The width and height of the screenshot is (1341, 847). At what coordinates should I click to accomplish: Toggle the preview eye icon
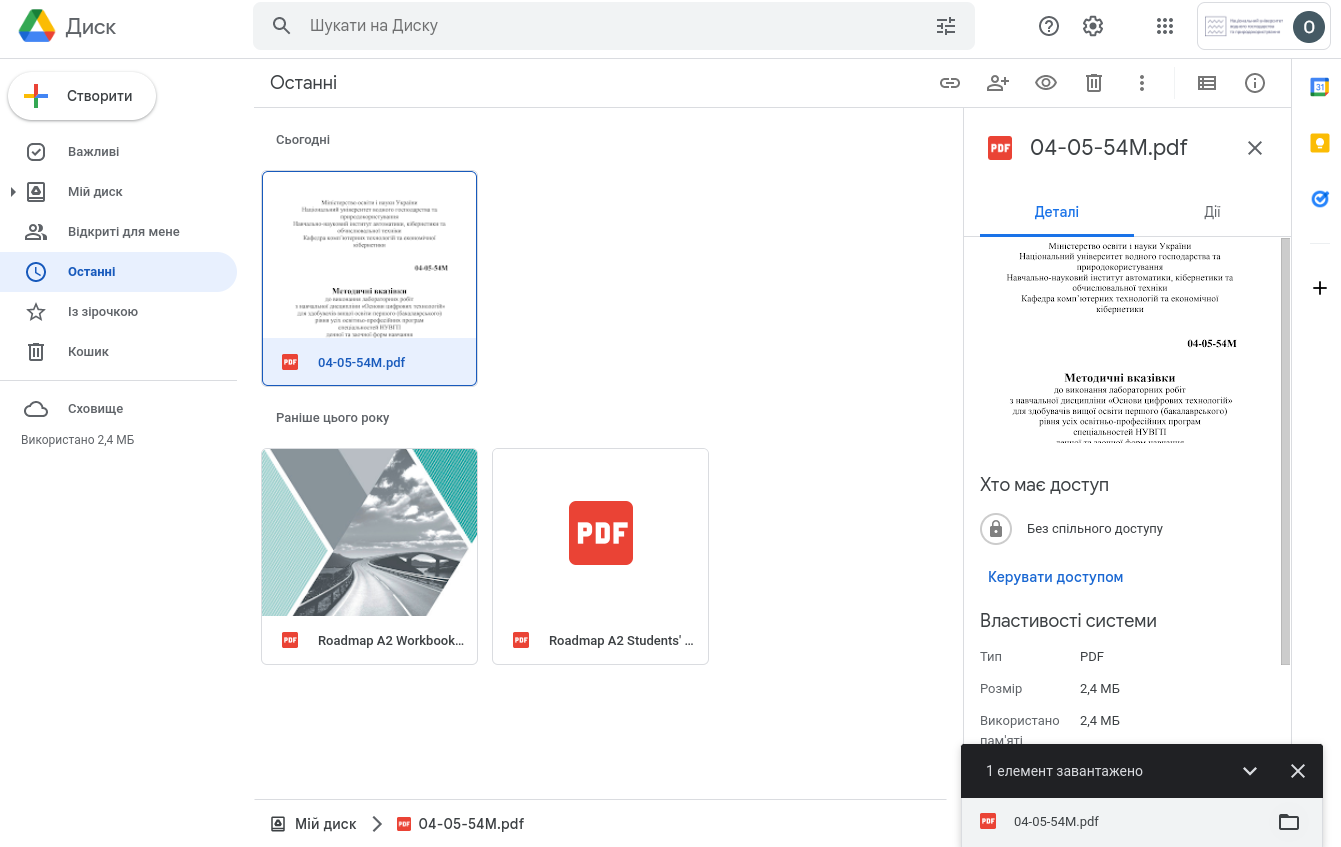pos(1045,83)
